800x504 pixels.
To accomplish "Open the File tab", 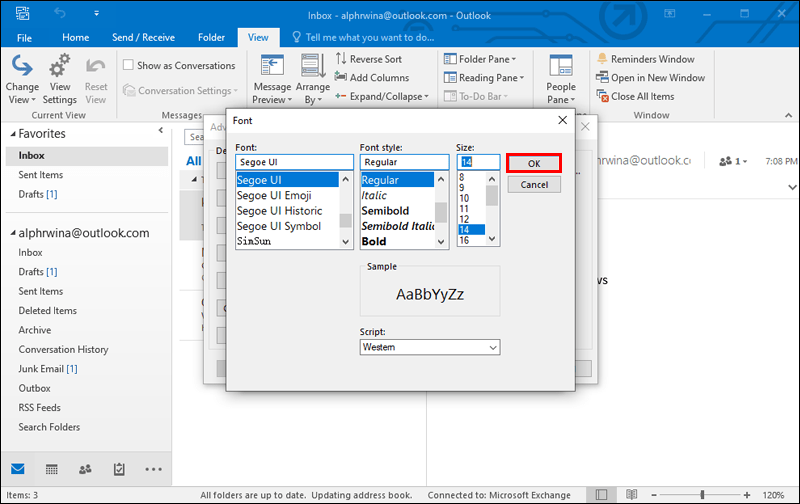I will (24, 38).
